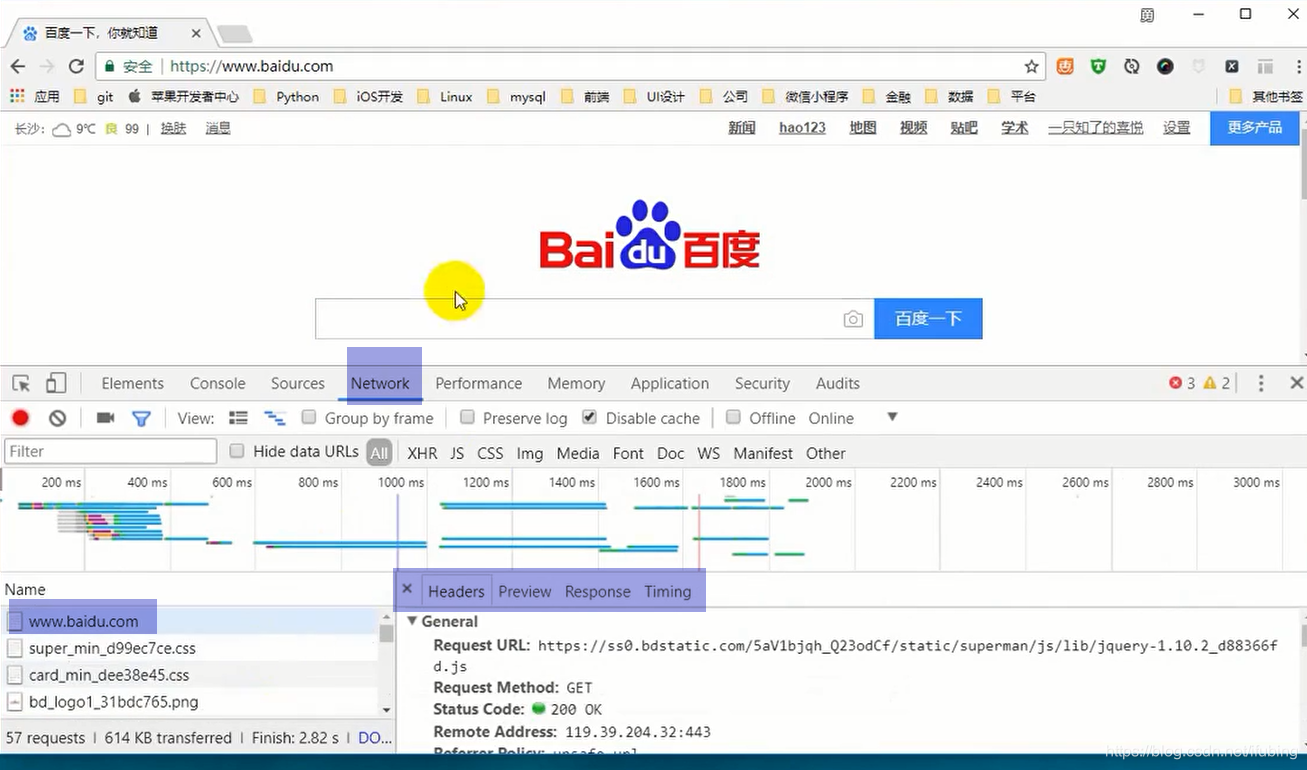Tick the Offline checkbox
The height and width of the screenshot is (770, 1307).
click(733, 417)
